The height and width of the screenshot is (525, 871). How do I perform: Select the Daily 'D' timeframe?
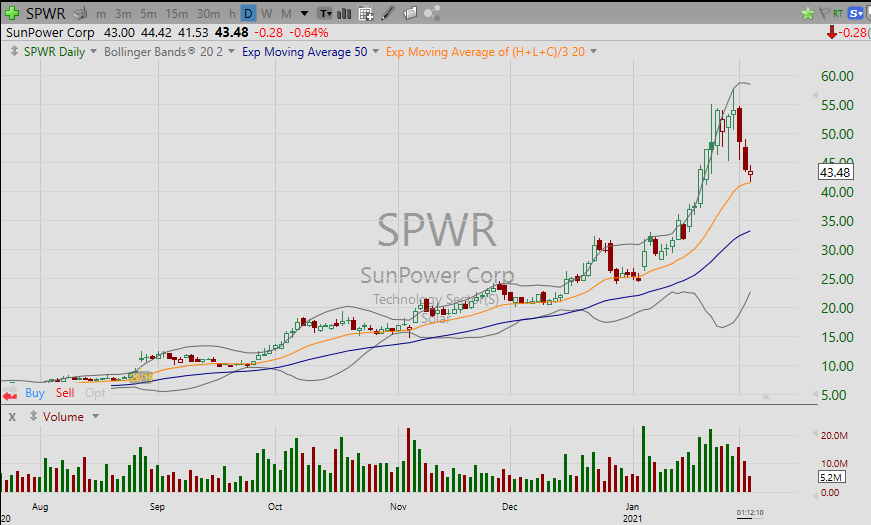click(x=248, y=13)
